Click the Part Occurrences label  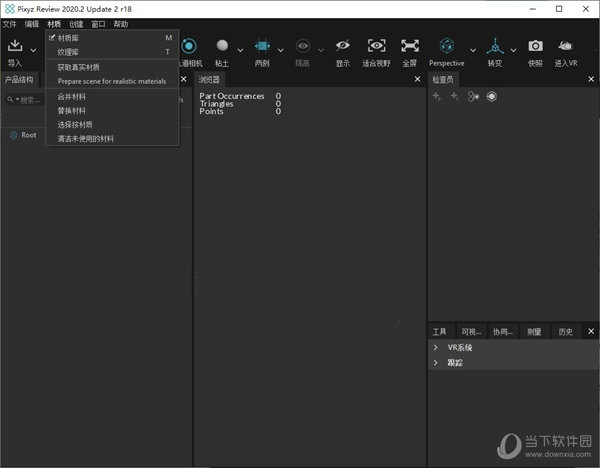[x=232, y=96]
